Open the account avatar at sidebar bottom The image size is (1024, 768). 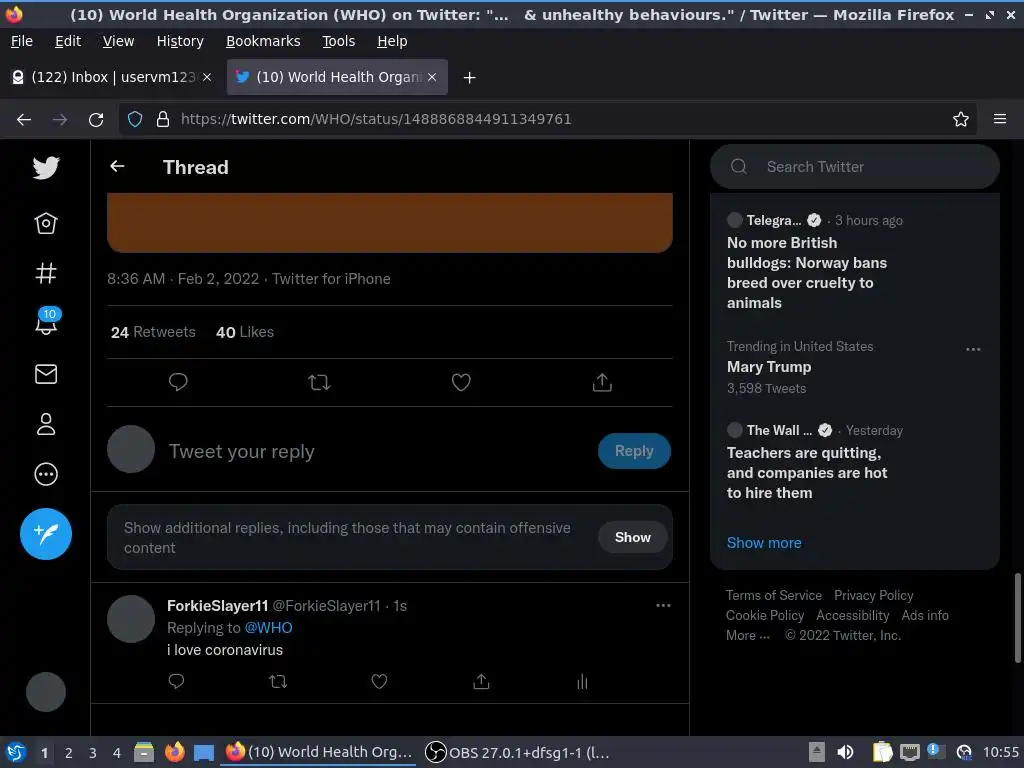[x=46, y=692]
